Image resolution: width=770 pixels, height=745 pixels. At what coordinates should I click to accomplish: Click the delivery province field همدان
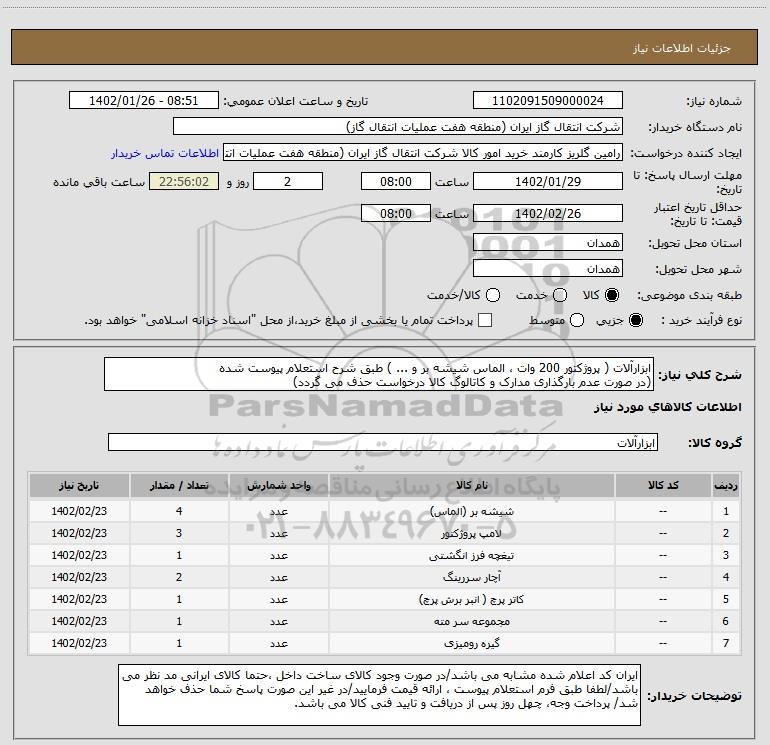click(x=548, y=243)
